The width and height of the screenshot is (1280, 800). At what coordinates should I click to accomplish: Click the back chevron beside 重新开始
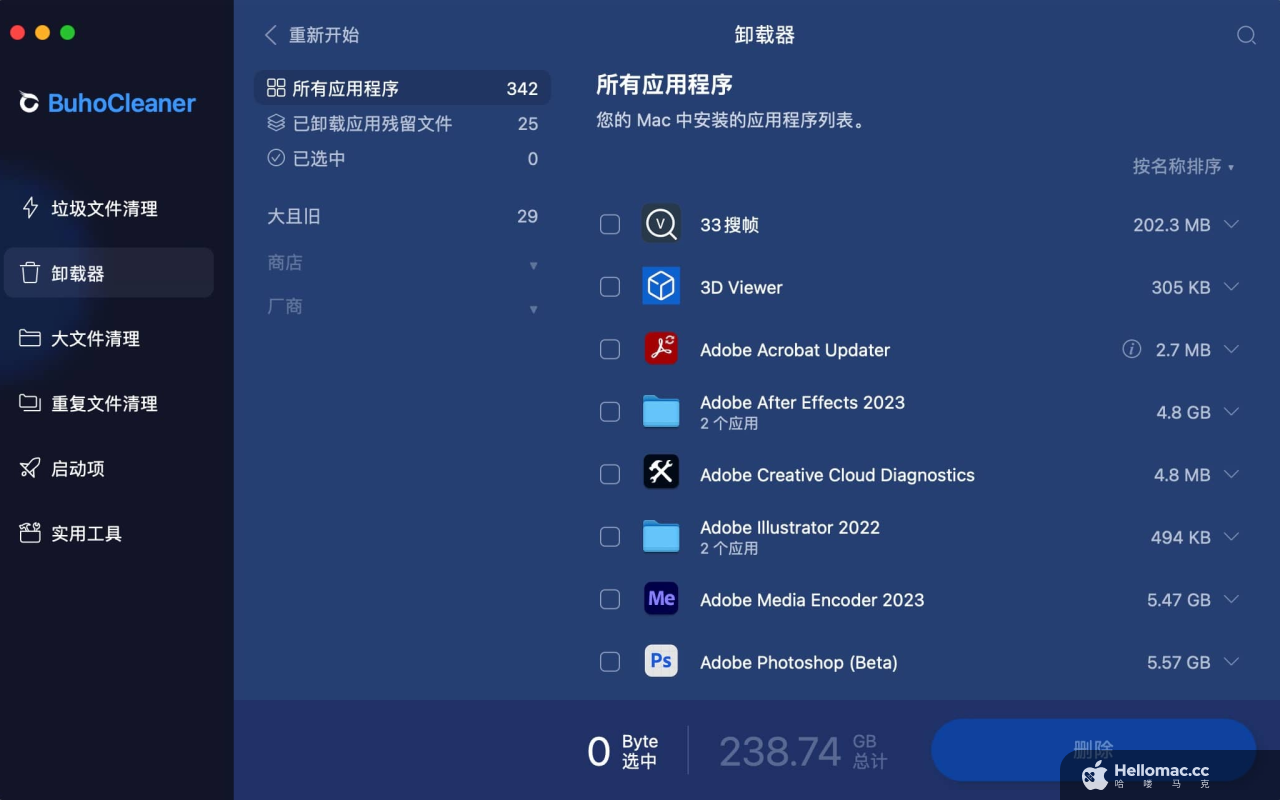click(270, 35)
